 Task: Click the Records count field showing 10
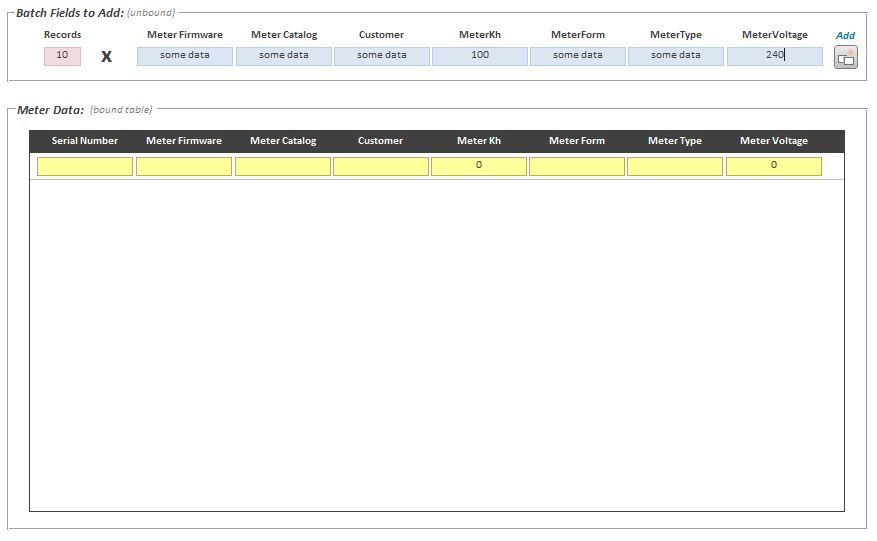pos(63,56)
